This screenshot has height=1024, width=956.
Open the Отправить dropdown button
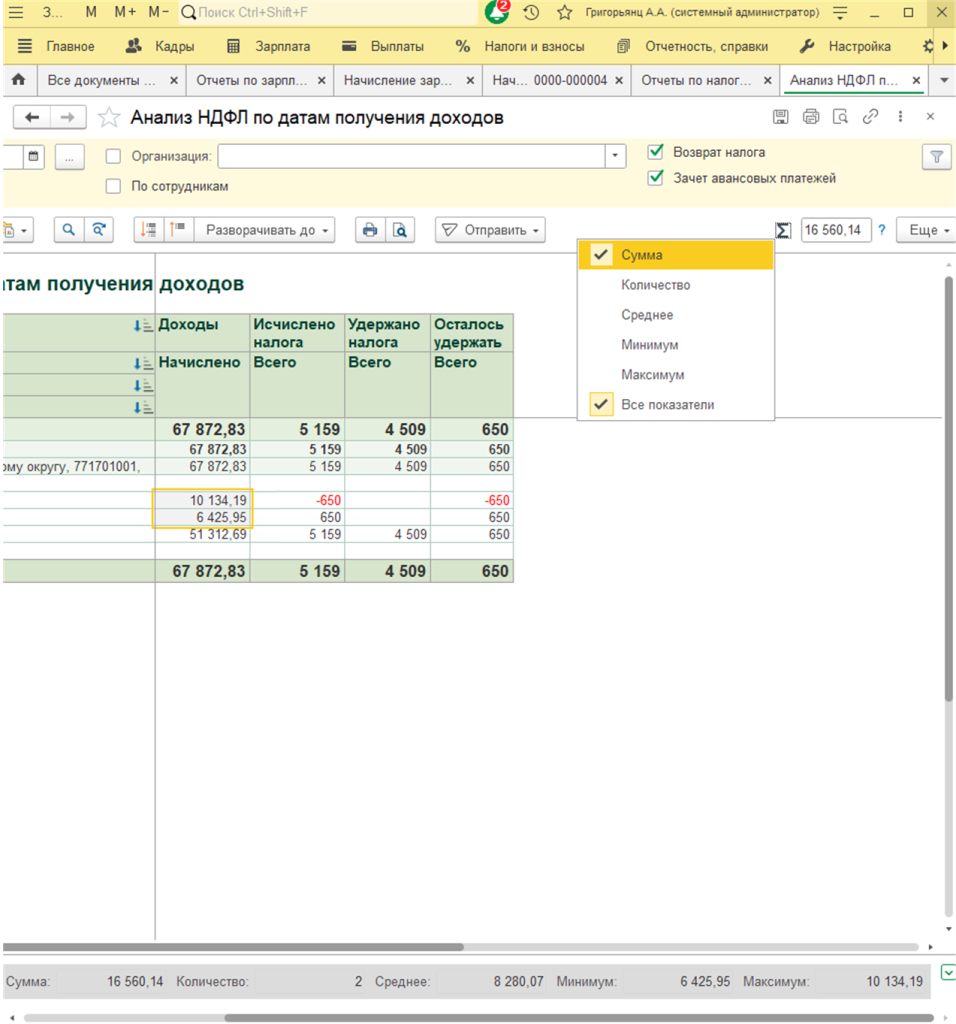[490, 230]
